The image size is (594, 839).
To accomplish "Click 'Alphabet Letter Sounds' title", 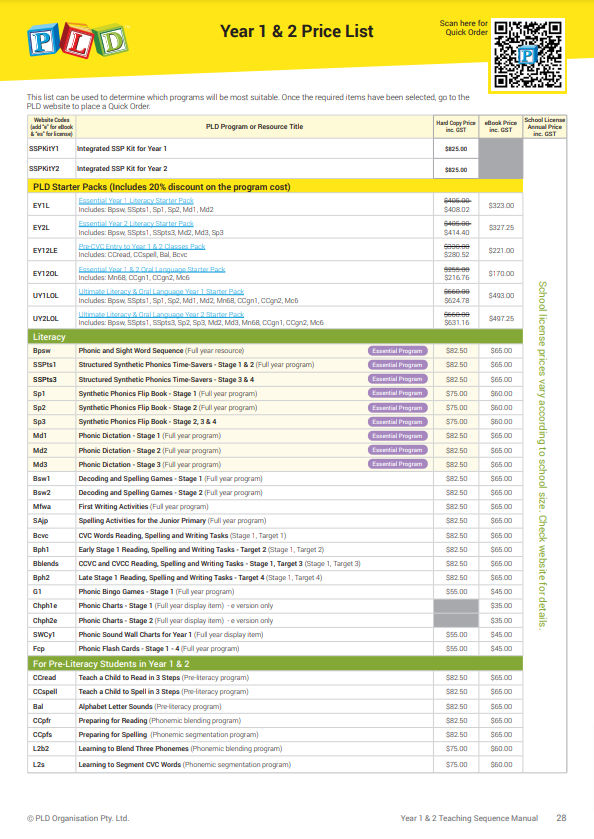I will [x=115, y=707].
